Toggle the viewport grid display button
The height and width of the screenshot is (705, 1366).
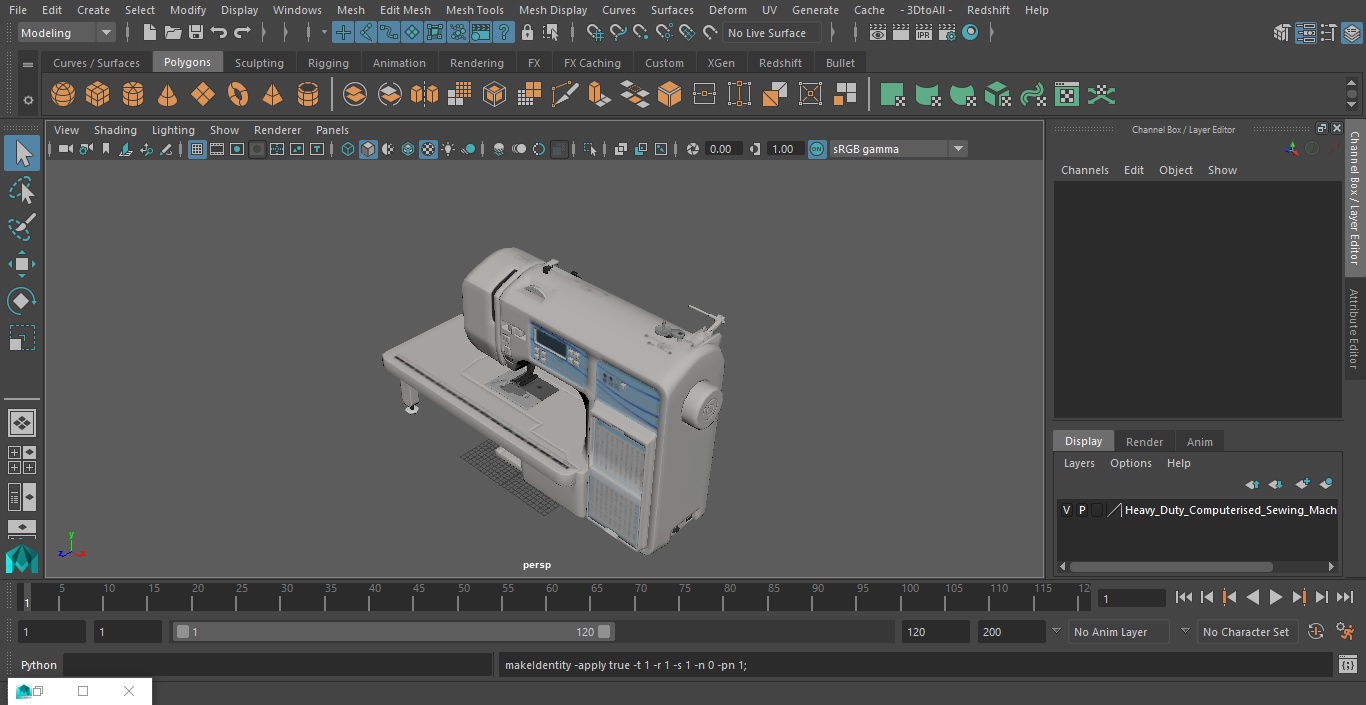pos(197,149)
